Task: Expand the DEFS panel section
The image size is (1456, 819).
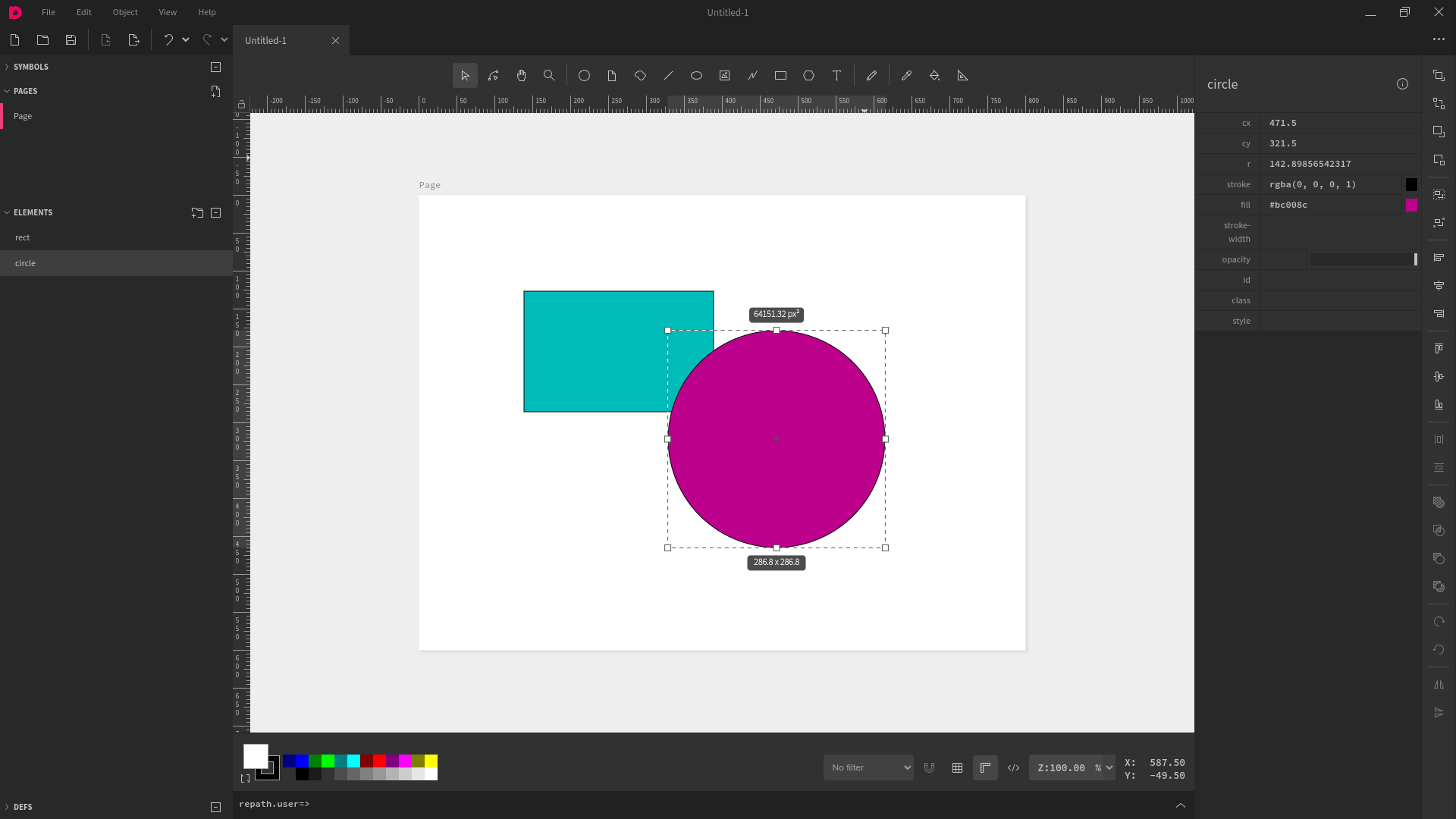Action: [23, 807]
